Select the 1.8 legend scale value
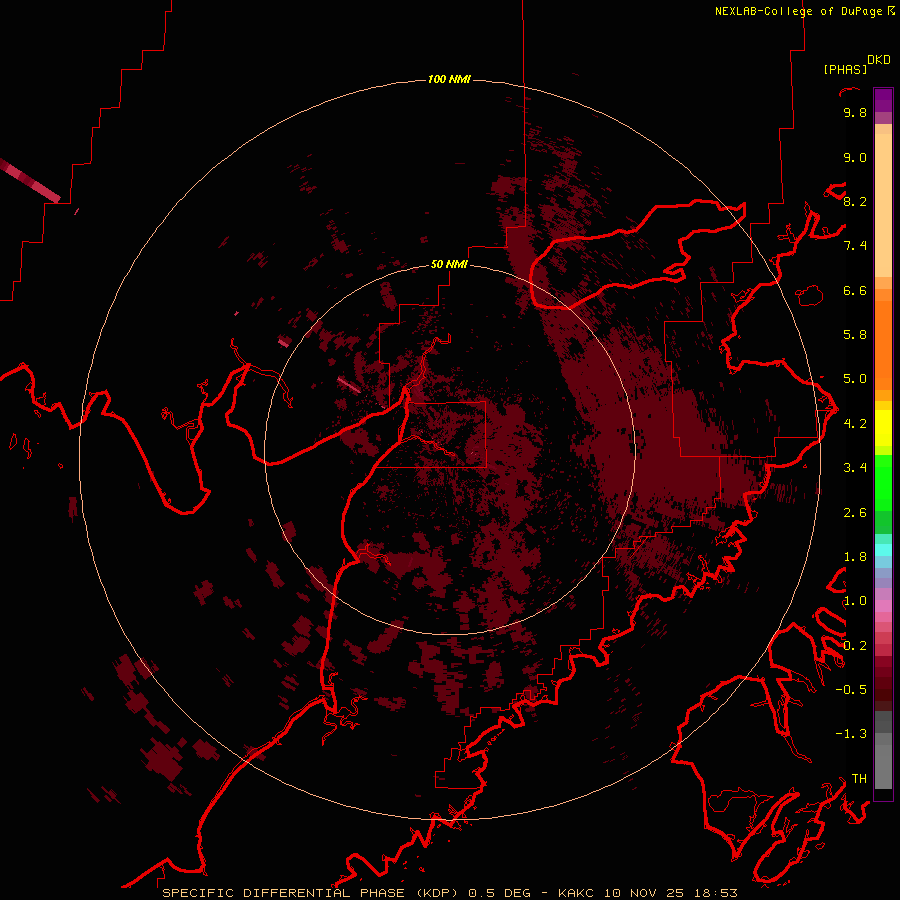The image size is (900, 900). pos(855,557)
